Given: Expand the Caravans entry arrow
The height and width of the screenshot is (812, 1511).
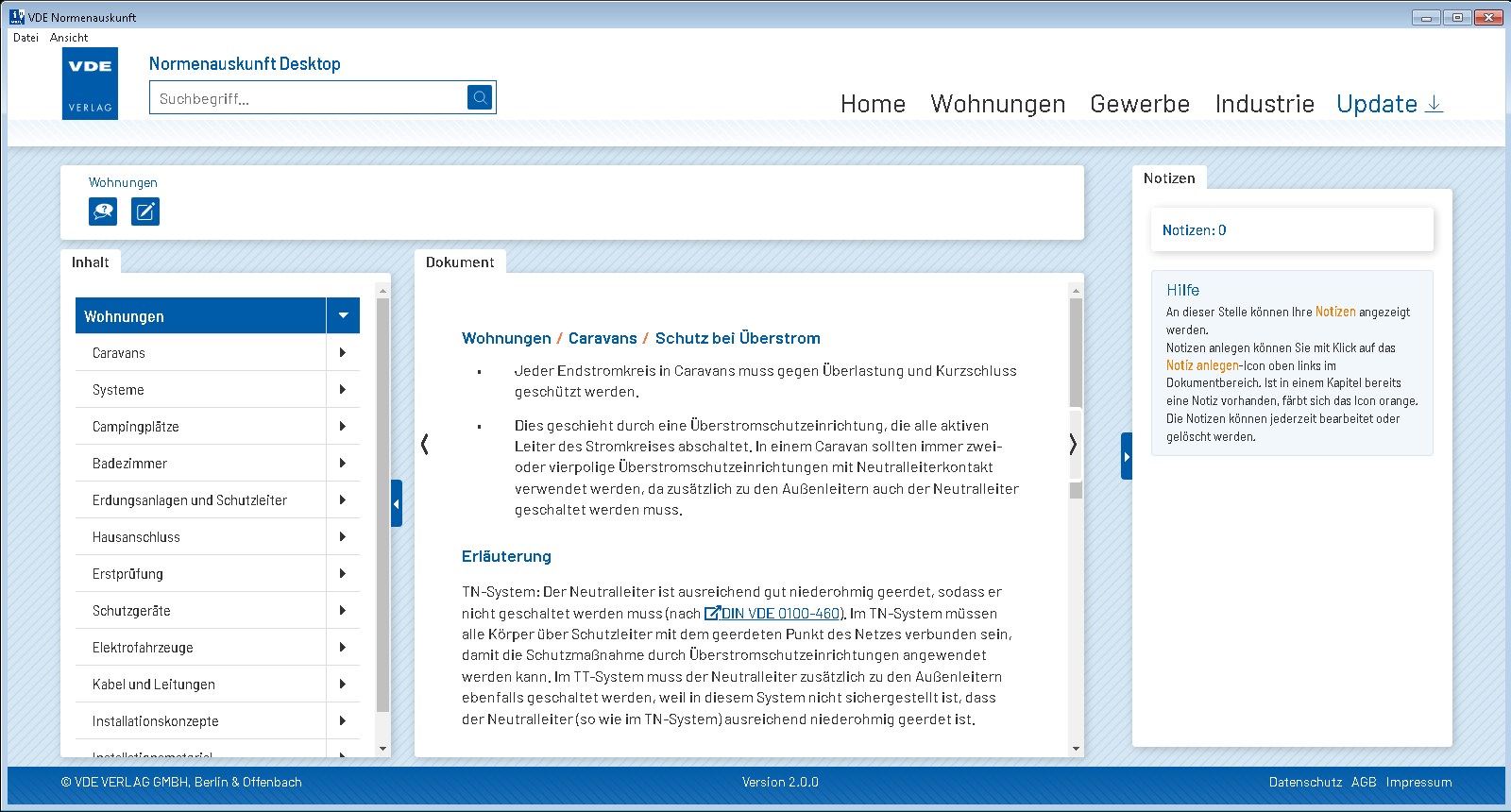Looking at the screenshot, I should 343,352.
